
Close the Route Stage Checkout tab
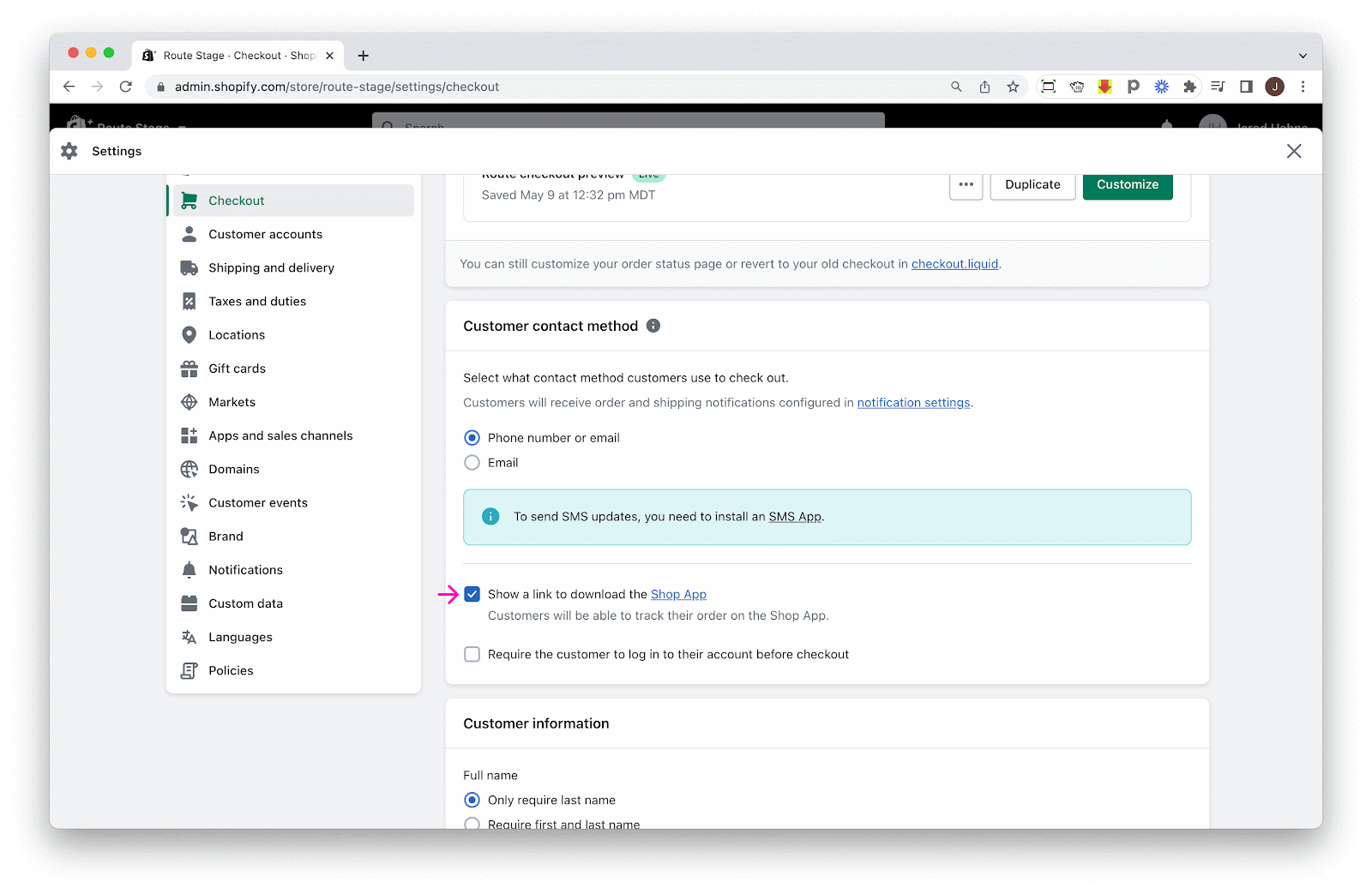click(329, 56)
